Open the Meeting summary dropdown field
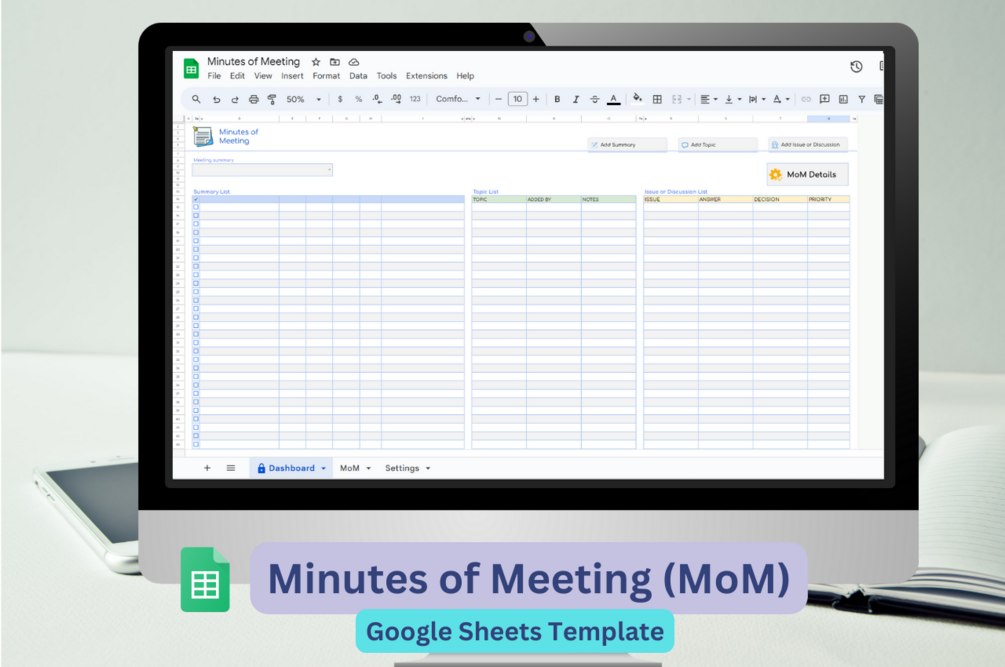The image size is (1005, 667). click(262, 170)
